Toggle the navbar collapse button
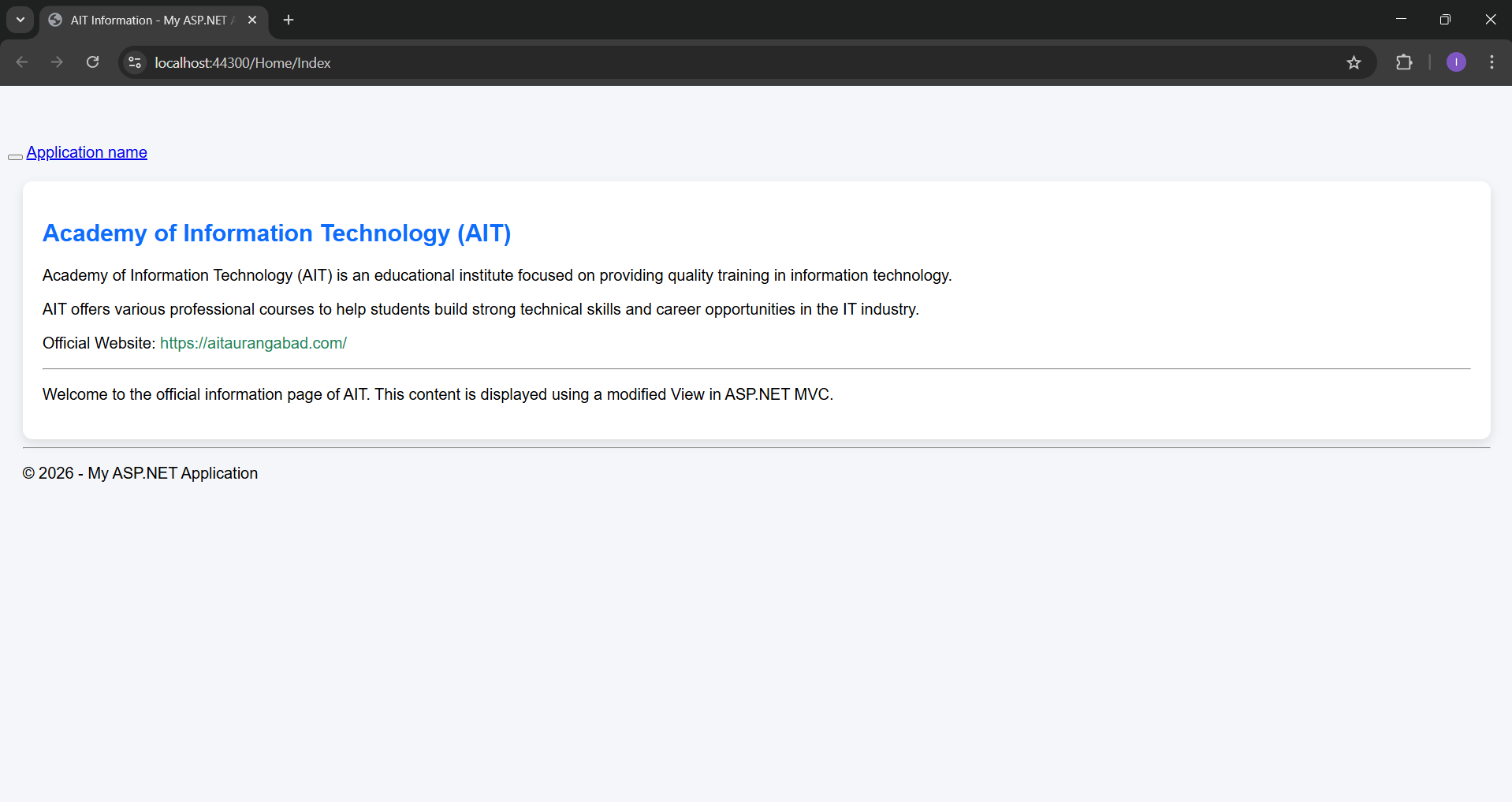This screenshot has width=1512, height=802. pyautogui.click(x=15, y=157)
